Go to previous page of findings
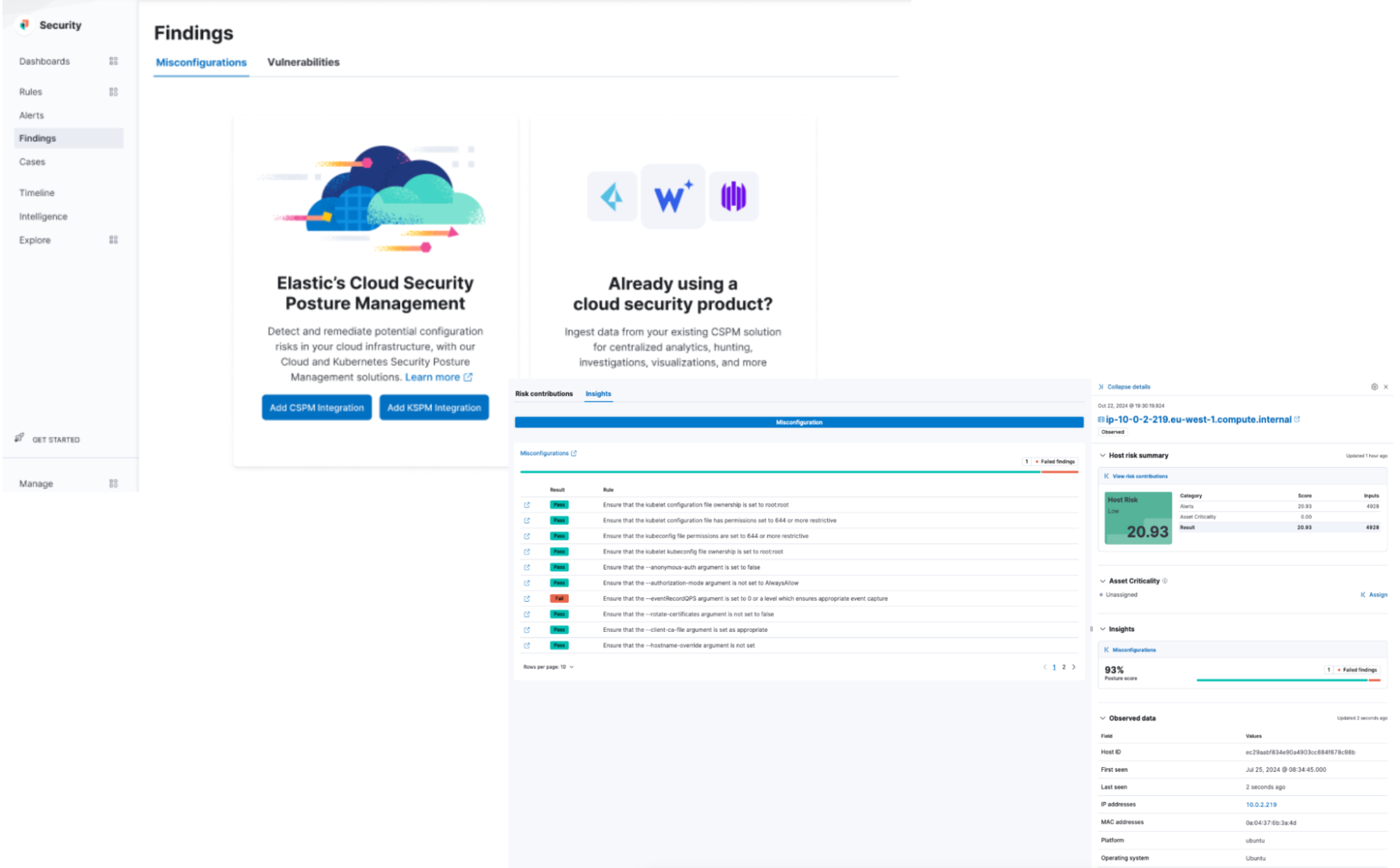Screen dimensions: 1400x868 (1044, 667)
